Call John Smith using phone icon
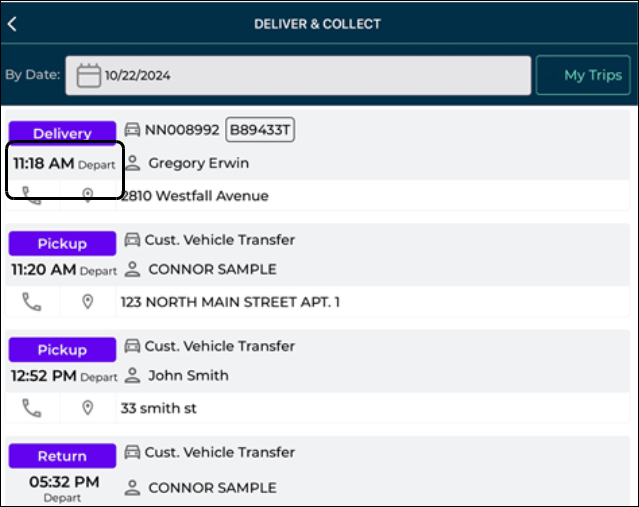This screenshot has width=639, height=507. pyautogui.click(x=32, y=407)
